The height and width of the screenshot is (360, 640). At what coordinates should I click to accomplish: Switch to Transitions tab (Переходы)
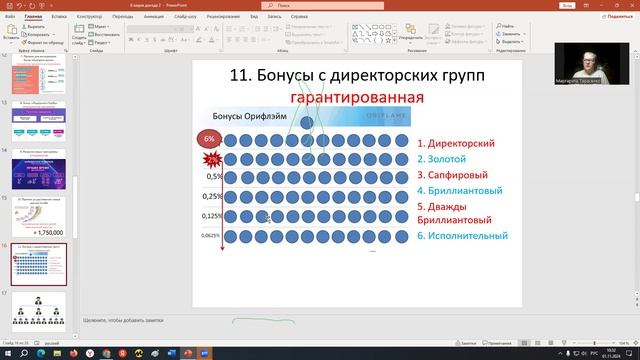tap(123, 17)
